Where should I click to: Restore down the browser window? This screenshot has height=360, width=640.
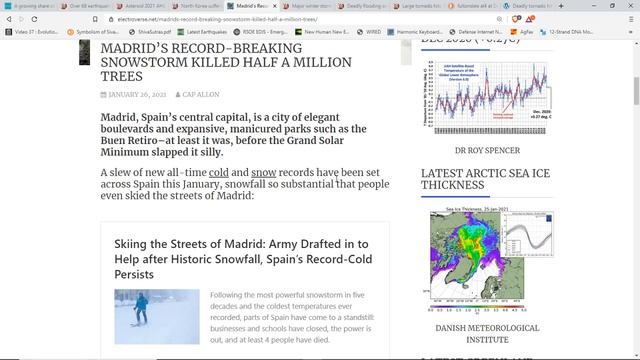click(x=612, y=6)
